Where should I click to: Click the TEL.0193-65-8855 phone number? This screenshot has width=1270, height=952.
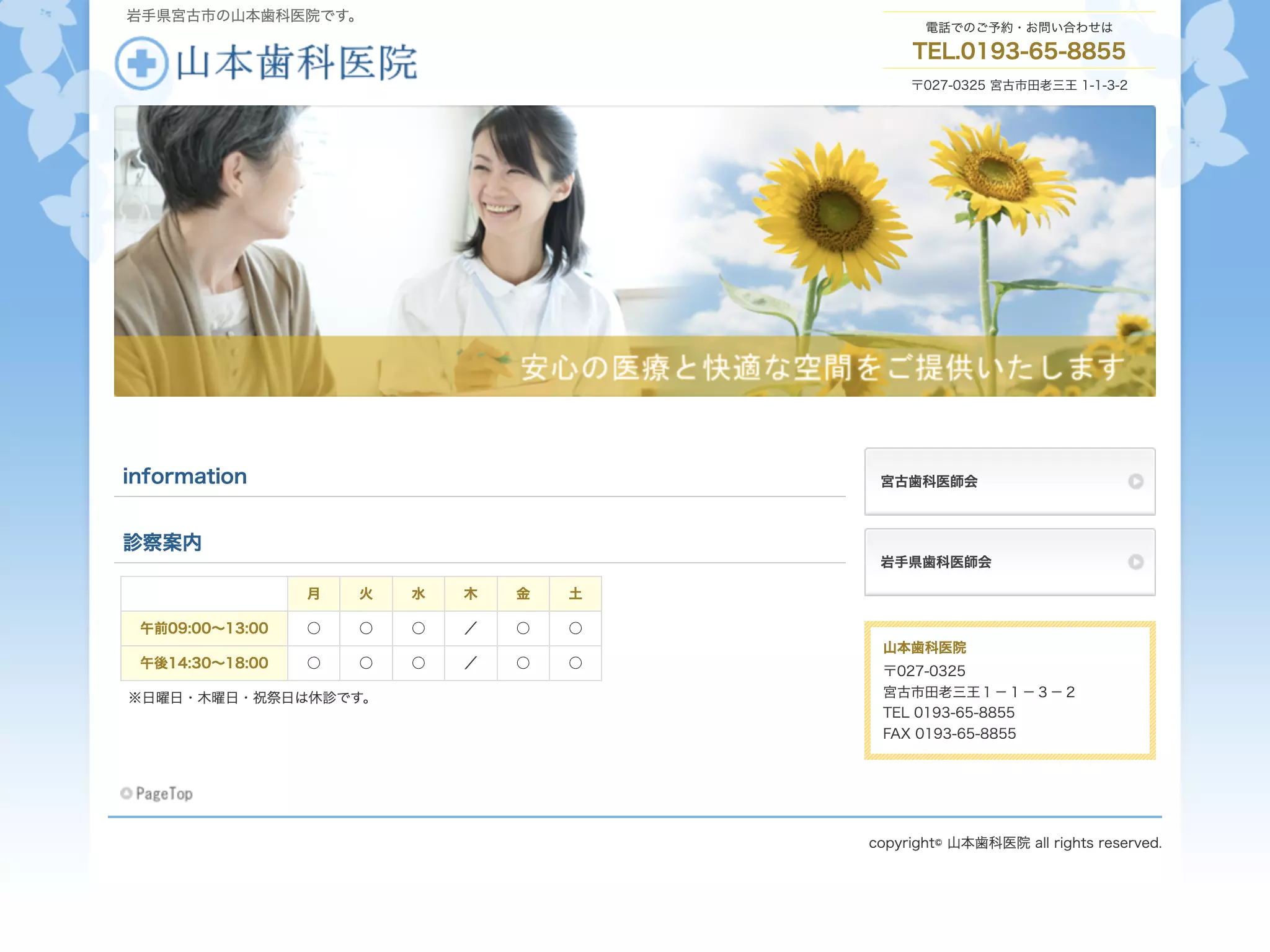click(1019, 51)
